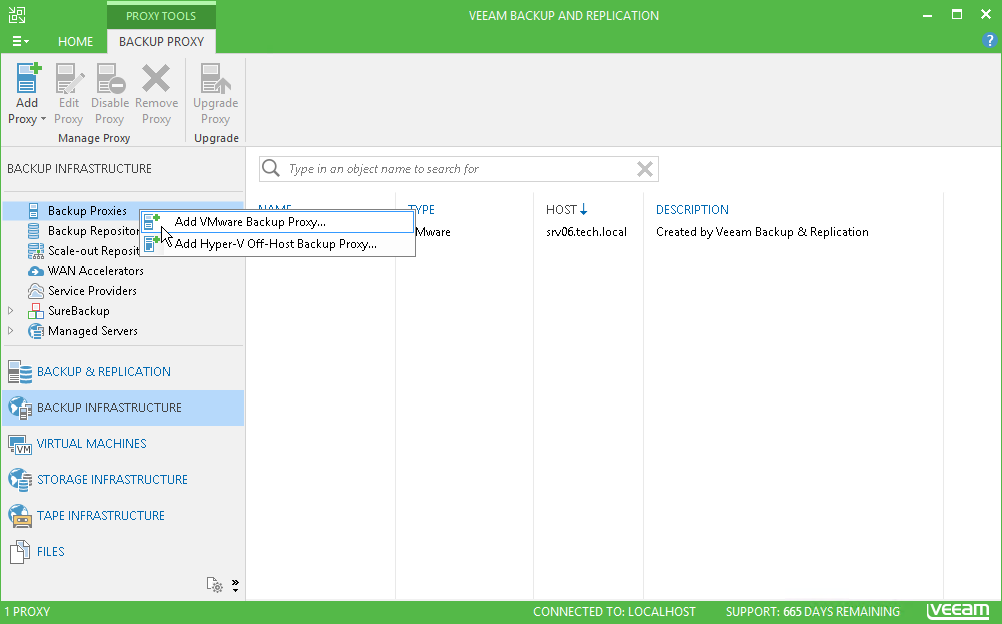Click the SureBackup tree icon
This screenshot has width=1002, height=624.
[x=36, y=311]
